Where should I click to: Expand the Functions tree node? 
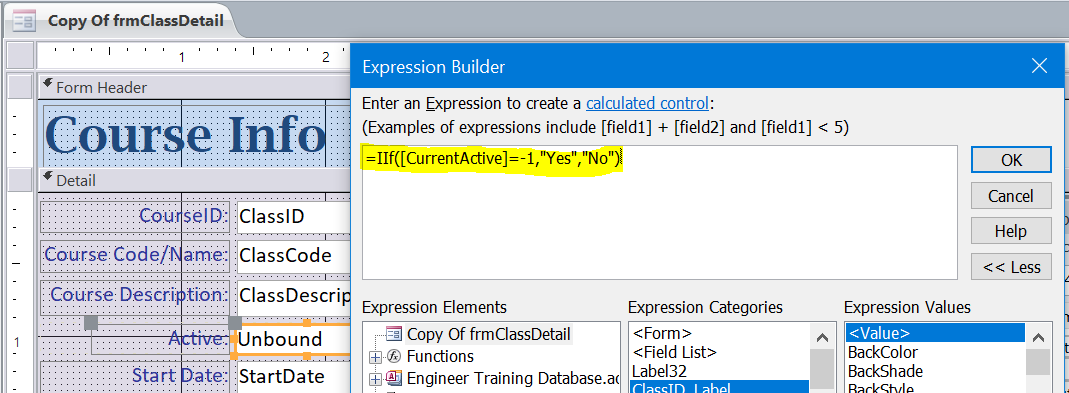(x=374, y=357)
